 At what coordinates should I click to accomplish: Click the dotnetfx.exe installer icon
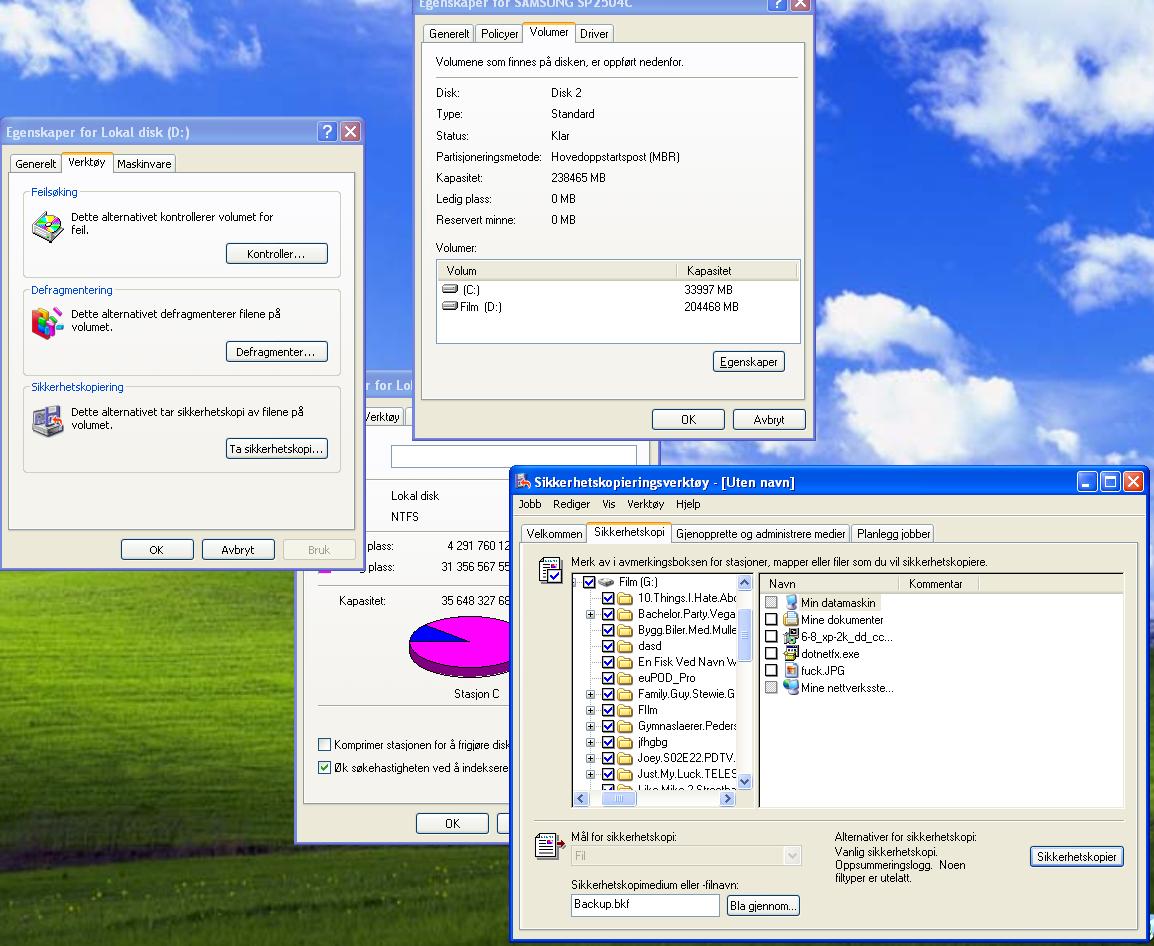coord(791,653)
